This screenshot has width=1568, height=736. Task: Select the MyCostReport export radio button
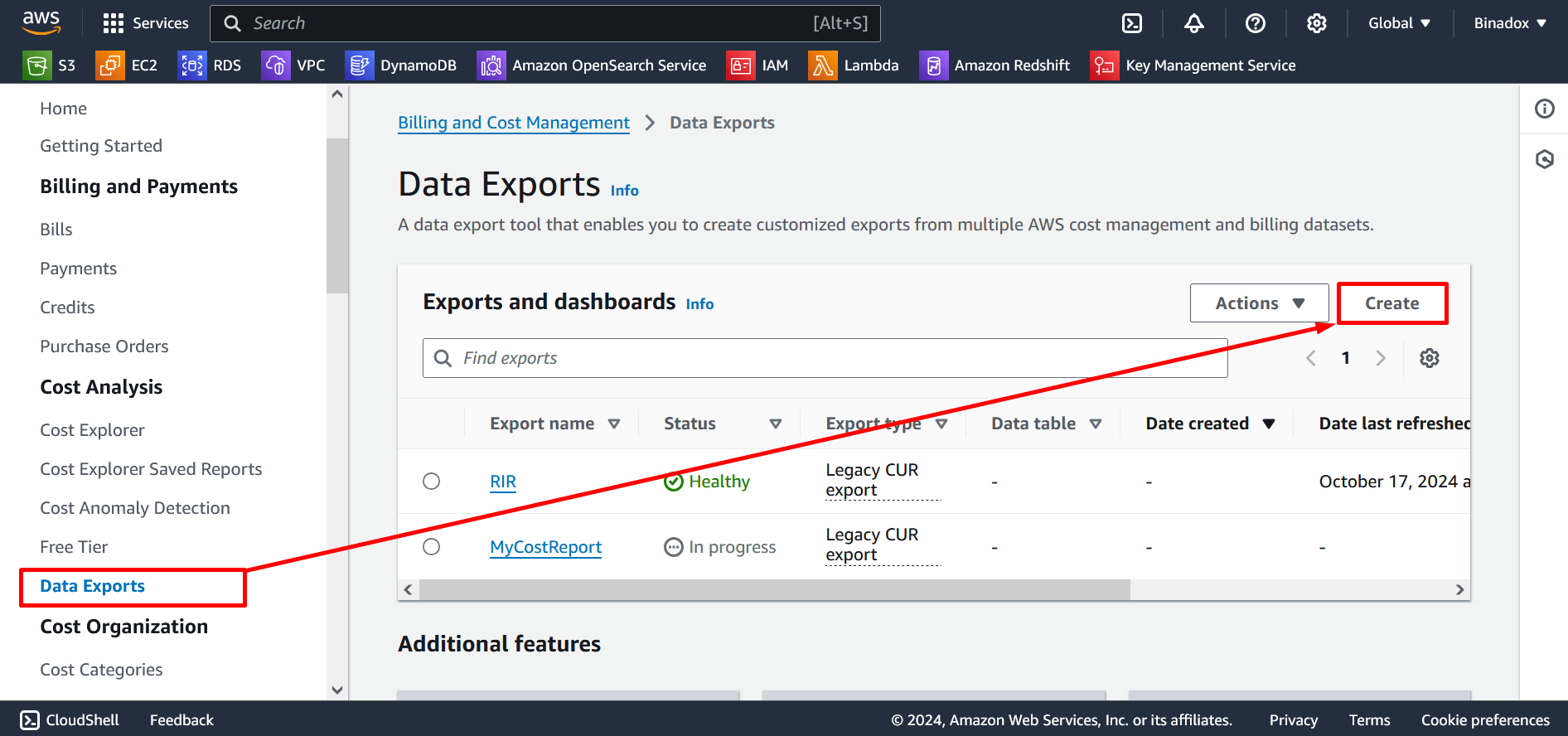[x=431, y=546]
